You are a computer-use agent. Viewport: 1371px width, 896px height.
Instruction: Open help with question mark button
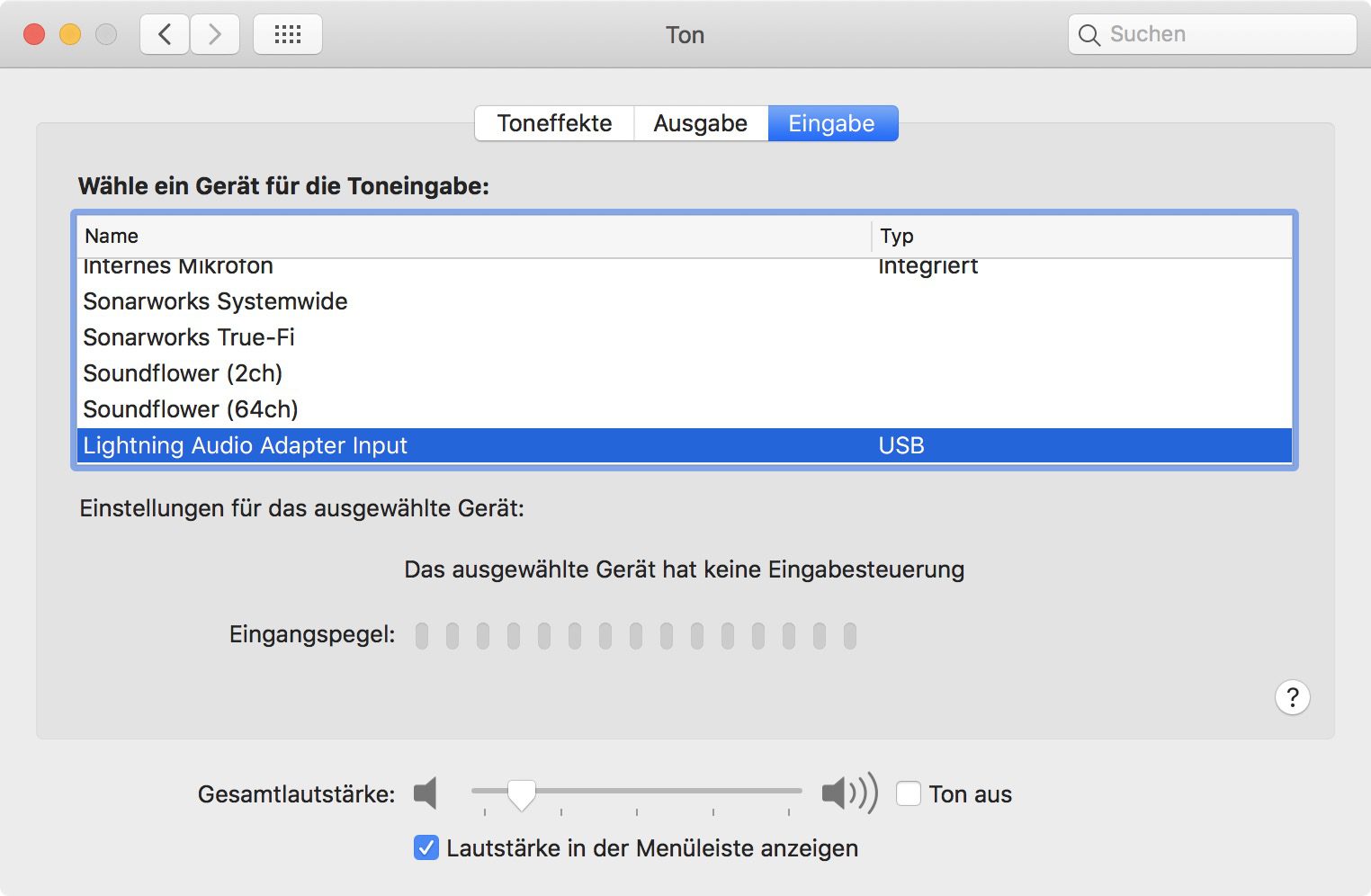click(x=1292, y=697)
